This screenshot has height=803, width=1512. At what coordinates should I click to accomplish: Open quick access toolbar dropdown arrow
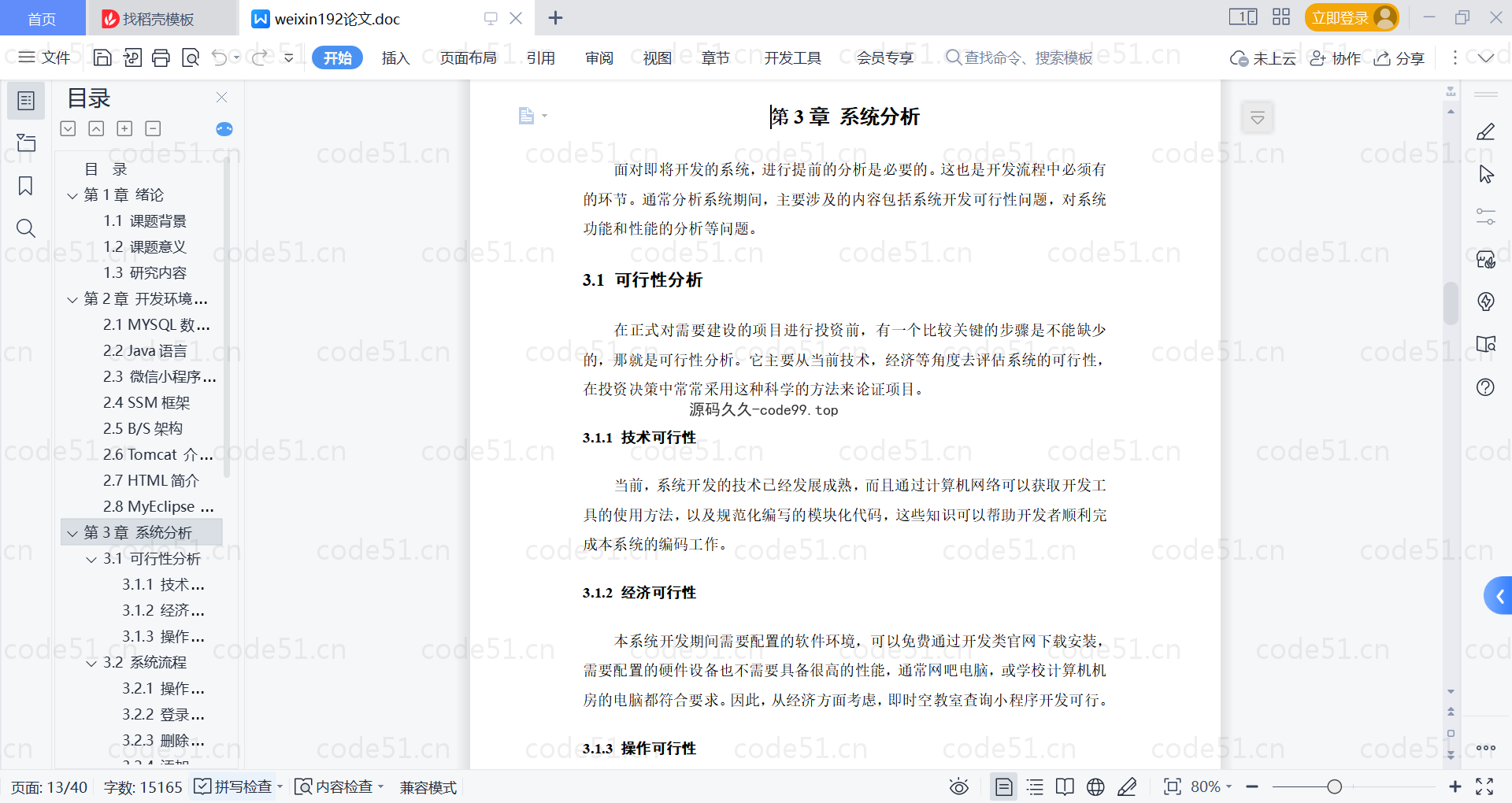(x=289, y=57)
